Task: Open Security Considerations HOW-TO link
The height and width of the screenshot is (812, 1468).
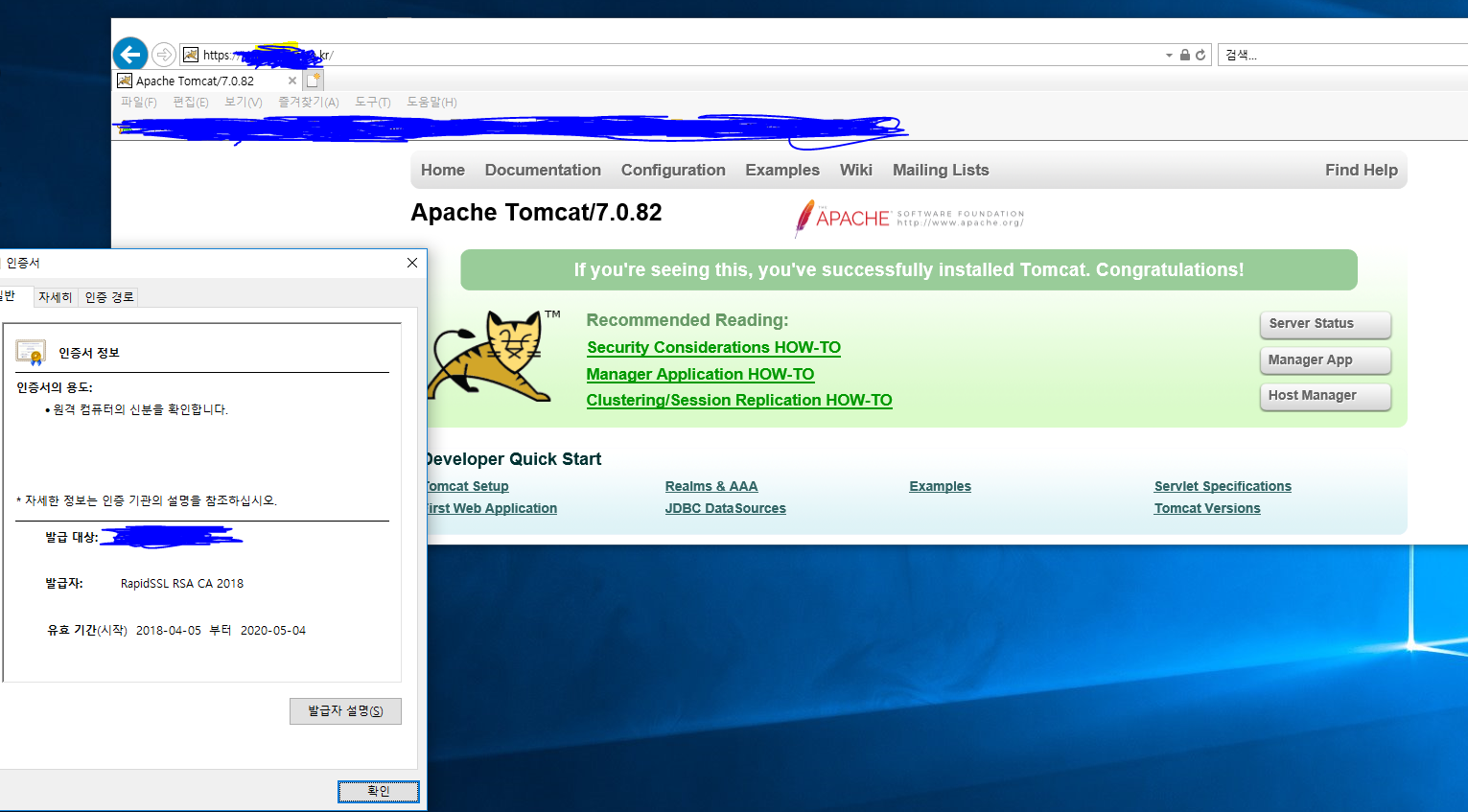Action: pos(714,347)
